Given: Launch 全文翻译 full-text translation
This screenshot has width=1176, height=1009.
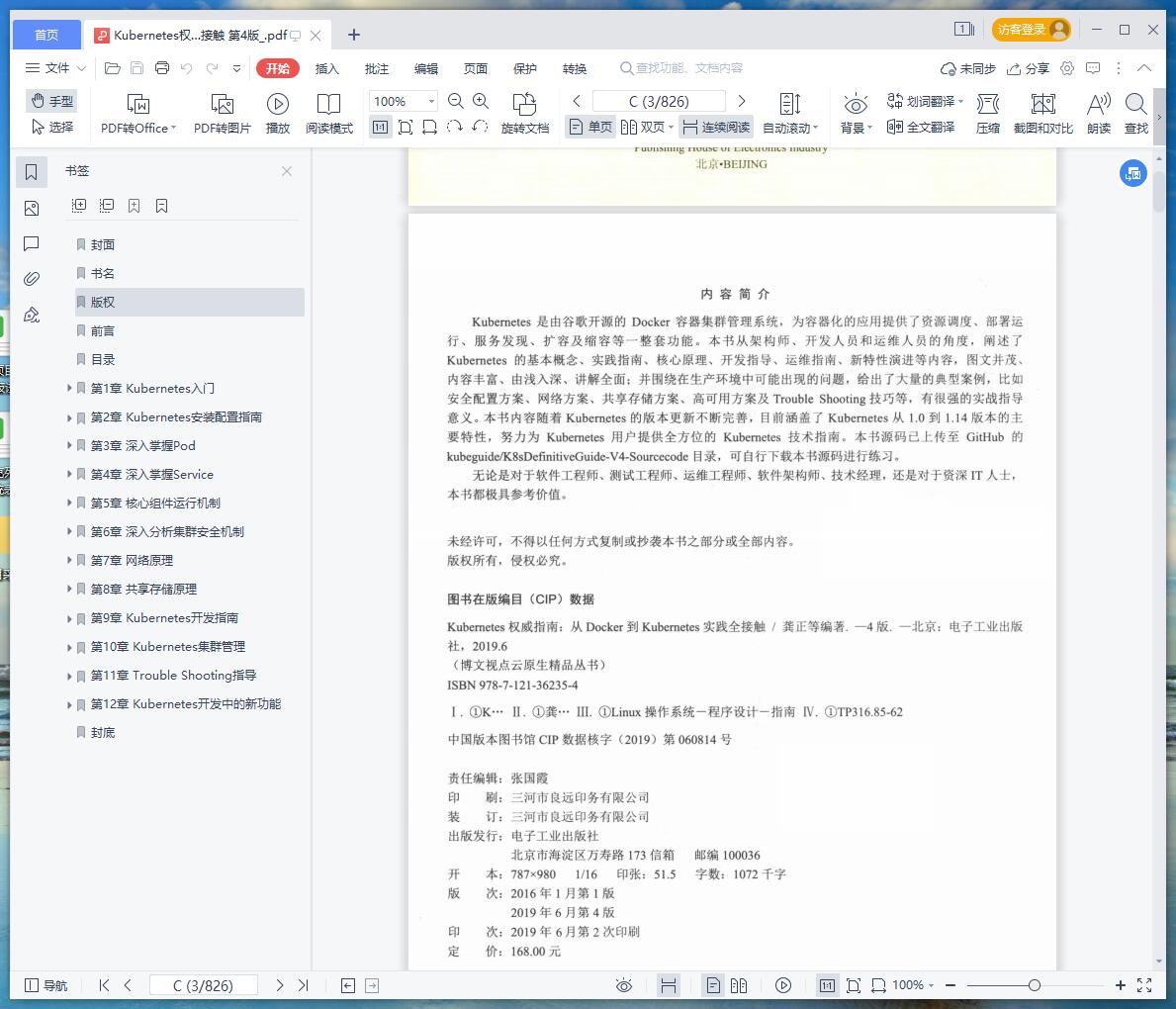Looking at the screenshot, I should click(x=921, y=128).
